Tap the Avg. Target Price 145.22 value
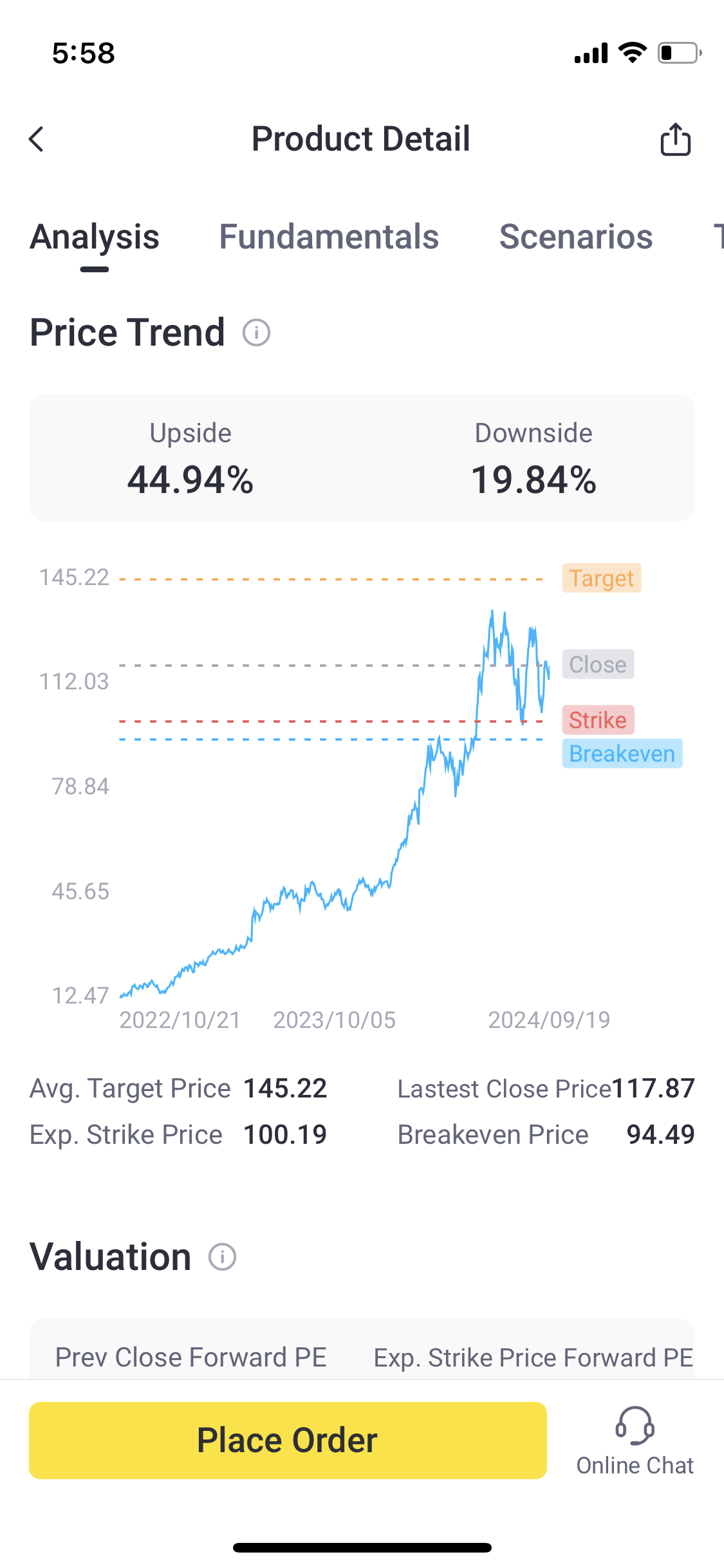 pos(285,1088)
